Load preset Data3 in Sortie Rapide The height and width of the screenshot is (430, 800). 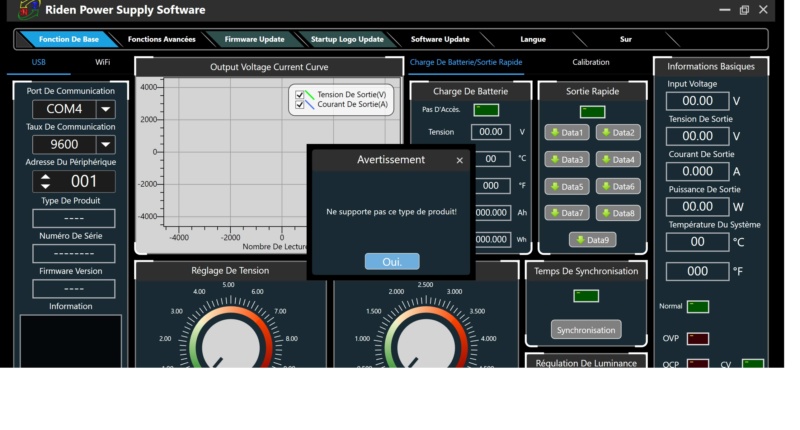(567, 160)
